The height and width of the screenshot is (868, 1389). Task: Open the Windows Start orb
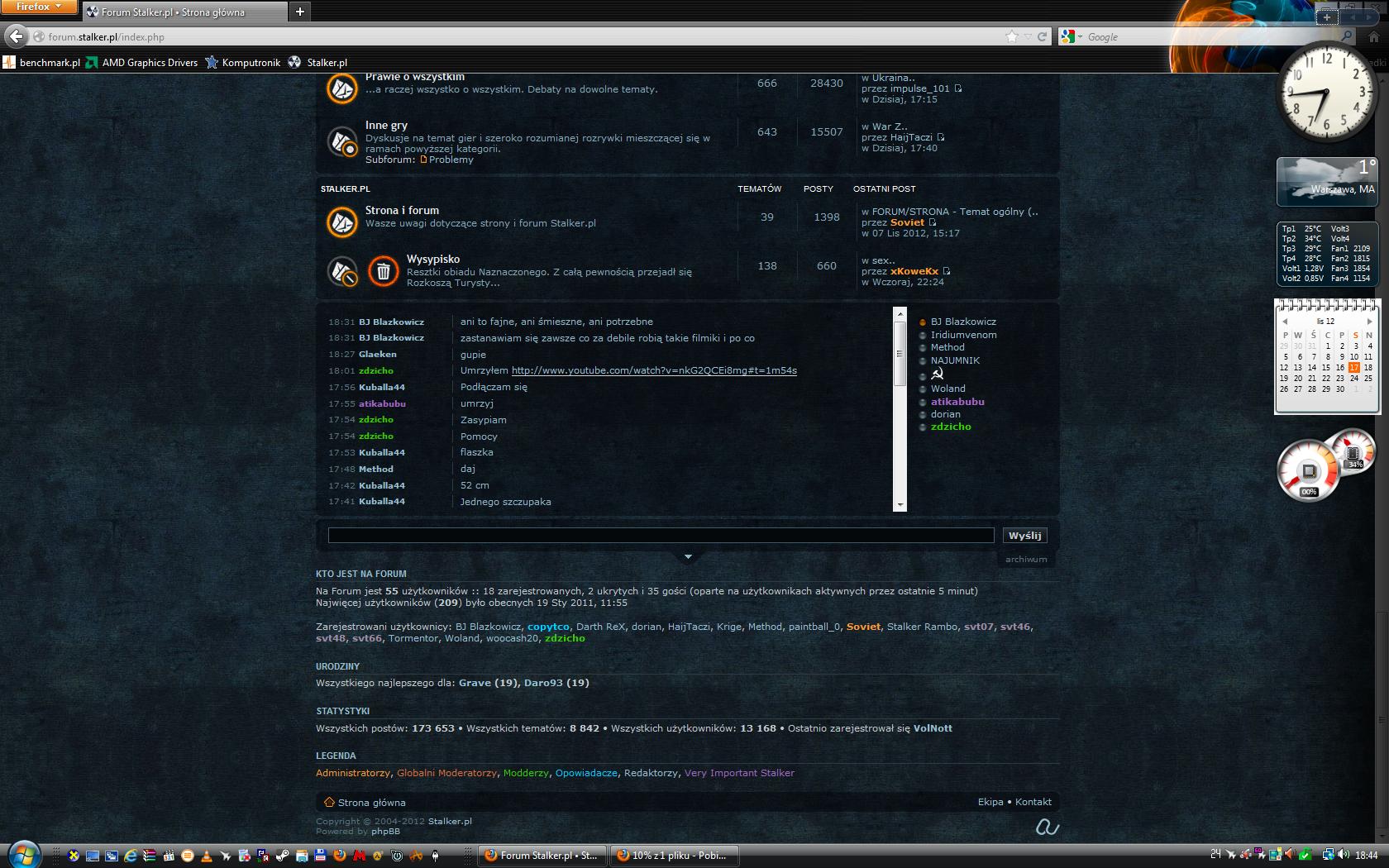click(22, 855)
